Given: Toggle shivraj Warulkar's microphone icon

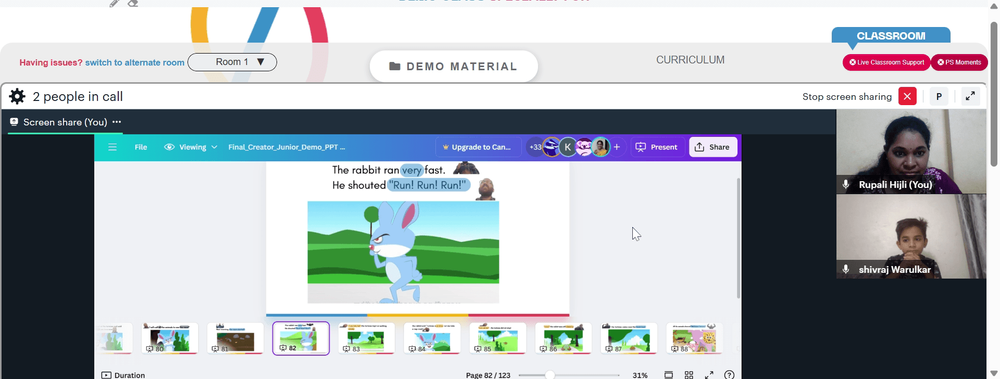Looking at the screenshot, I should point(846,269).
